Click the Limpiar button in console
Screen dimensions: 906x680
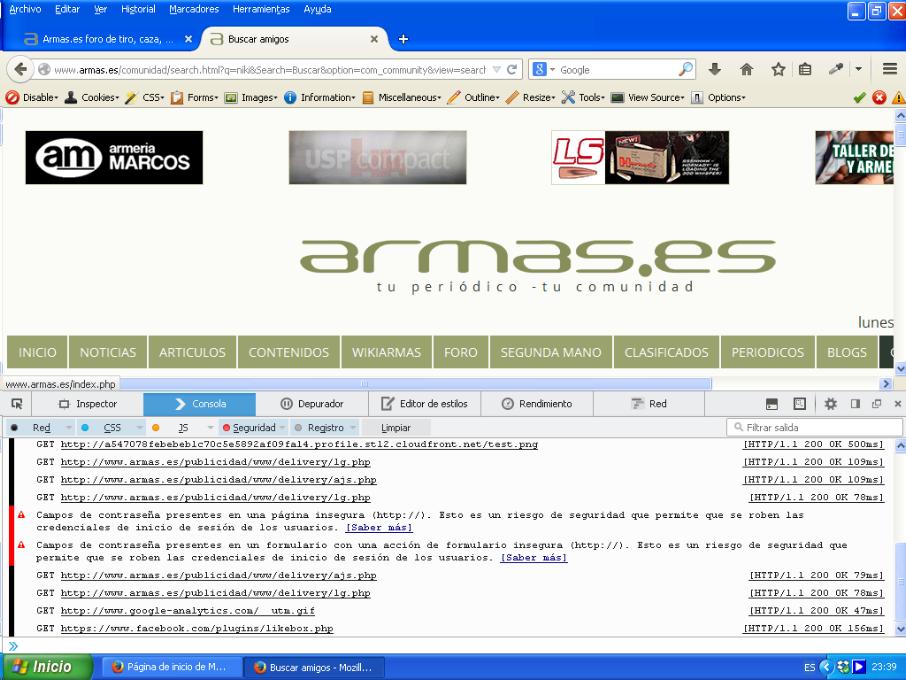(x=395, y=427)
